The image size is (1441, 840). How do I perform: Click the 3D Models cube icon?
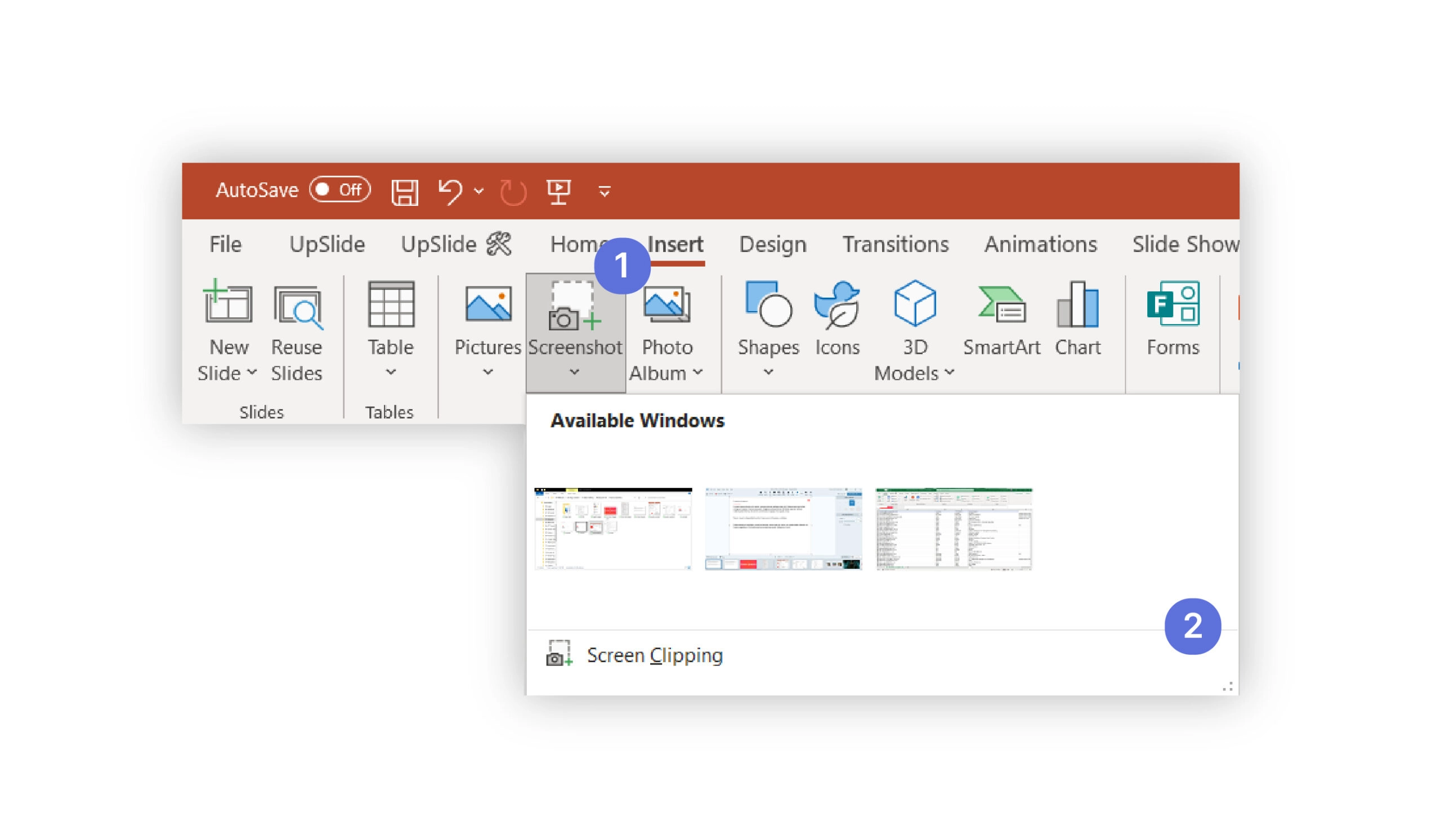click(915, 303)
